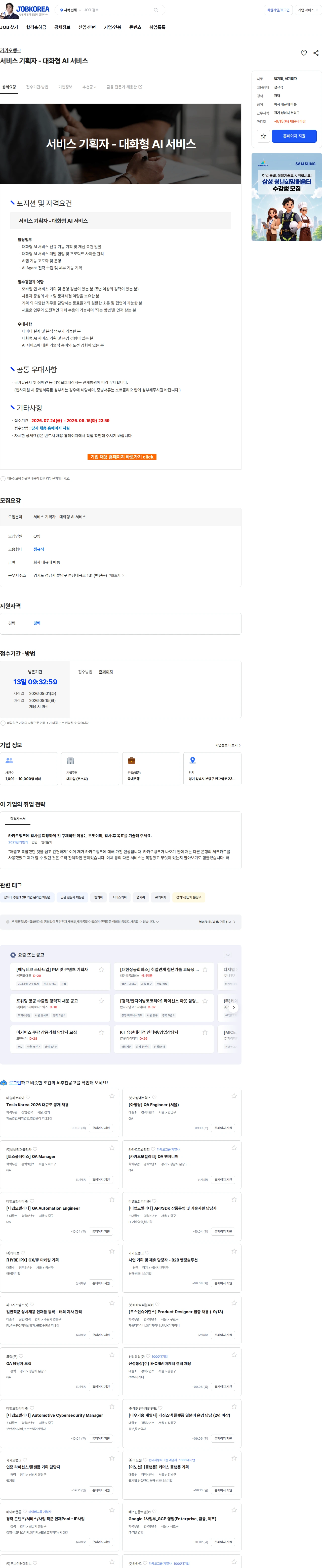The image size is (322, 1568).
Task: Star the 에듀테크 스타트업 PM posting
Action: tap(101, 969)
